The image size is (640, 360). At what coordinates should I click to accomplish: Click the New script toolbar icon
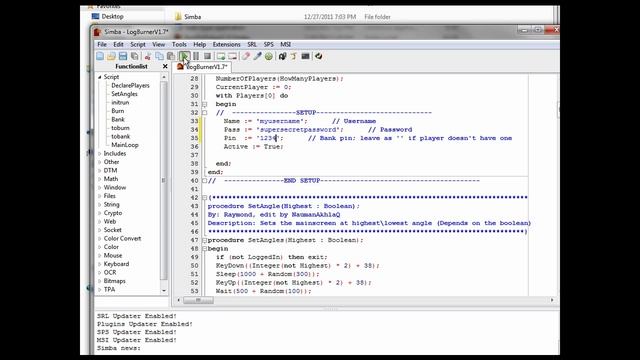coord(100,56)
